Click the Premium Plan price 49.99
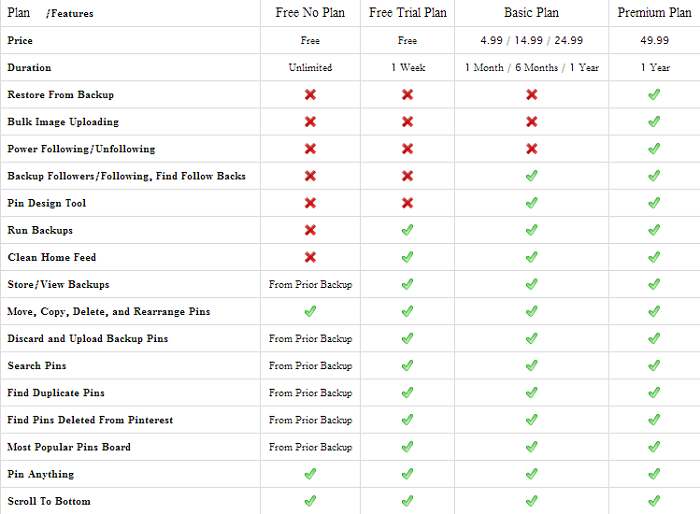This screenshot has height=514, width=700. (x=655, y=41)
